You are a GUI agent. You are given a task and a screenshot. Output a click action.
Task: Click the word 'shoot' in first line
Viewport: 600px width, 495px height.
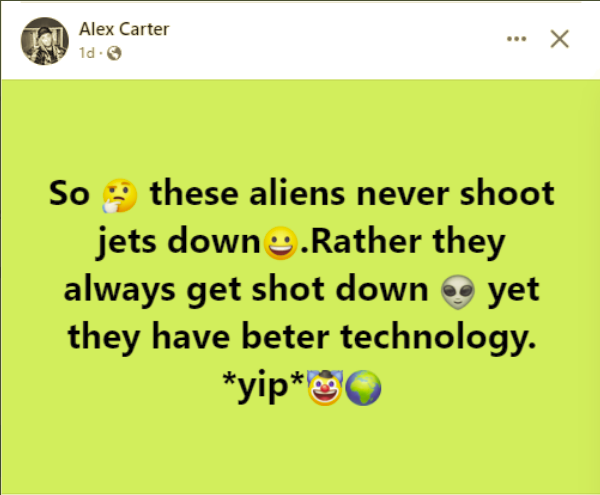(x=507, y=193)
